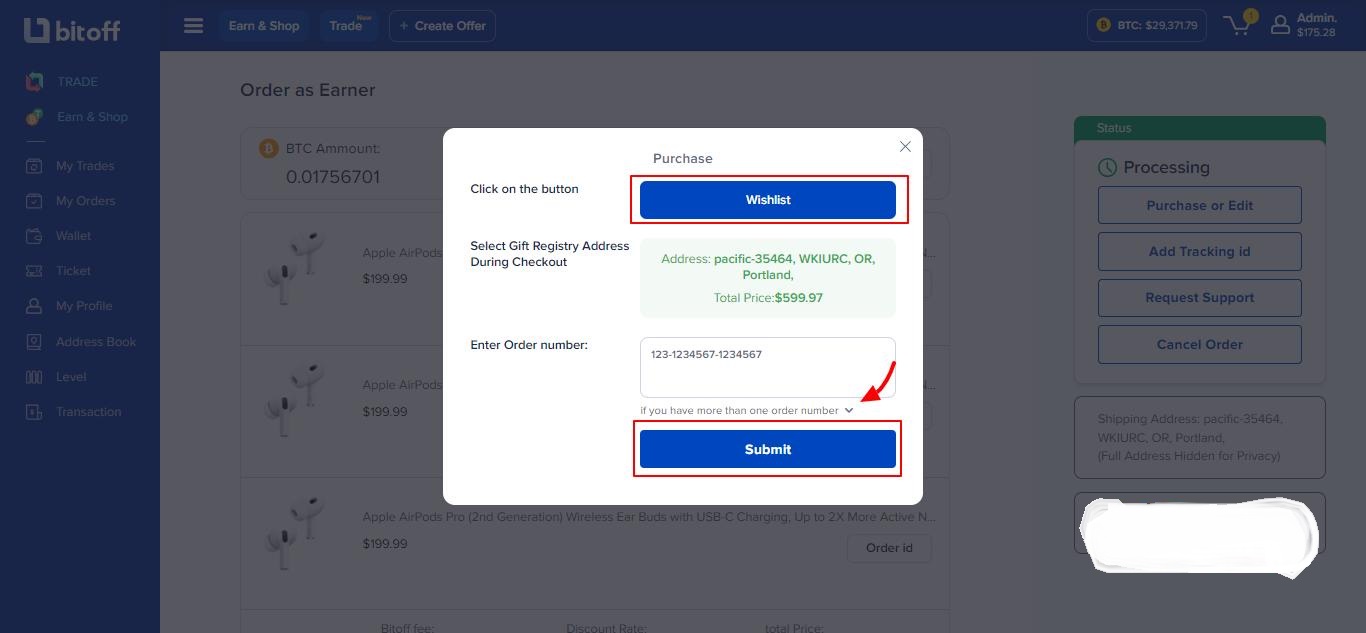The image size is (1366, 633).
Task: Submit the order number
Action: [x=767, y=449]
